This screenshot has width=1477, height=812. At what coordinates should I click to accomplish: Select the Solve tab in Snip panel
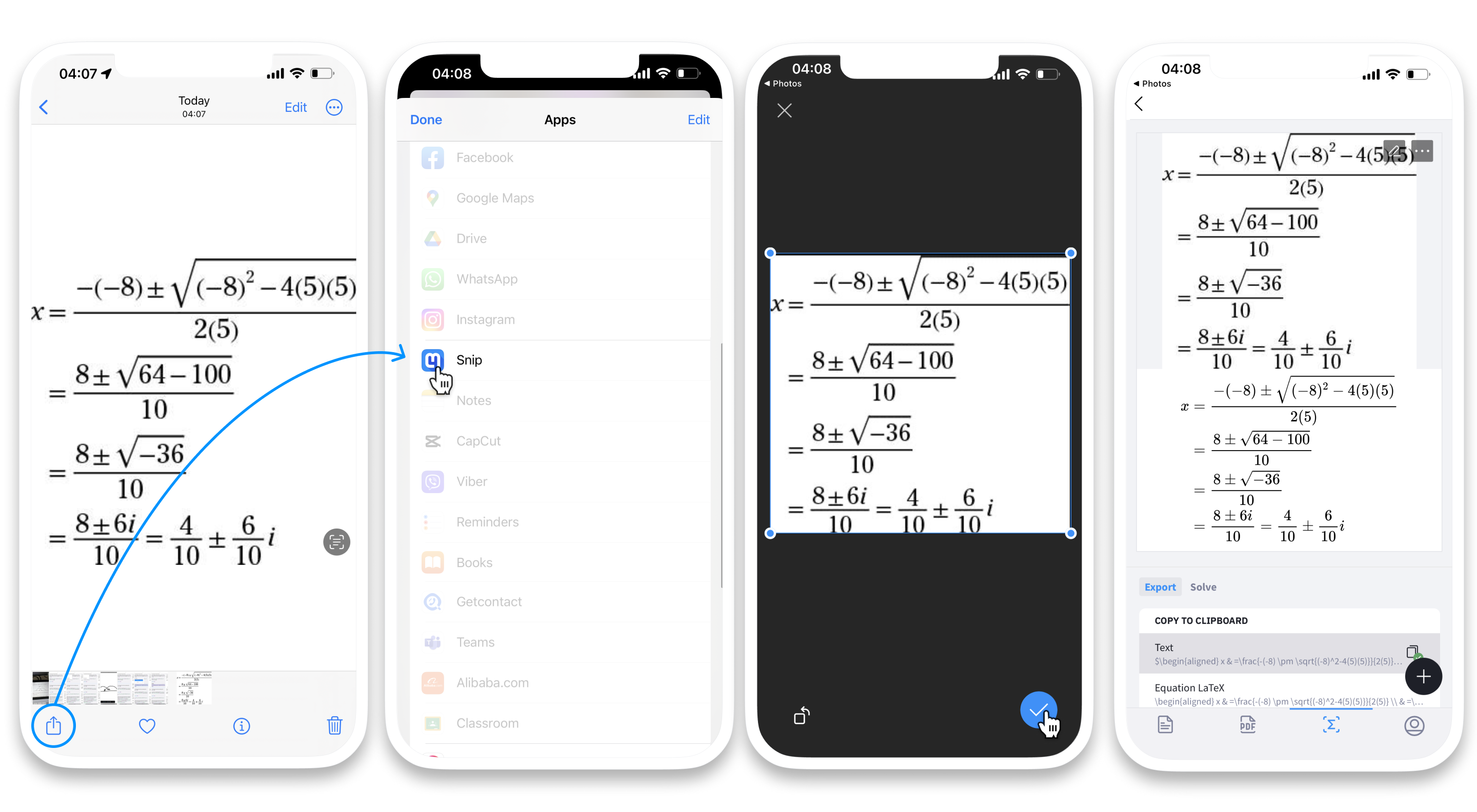coord(1204,586)
